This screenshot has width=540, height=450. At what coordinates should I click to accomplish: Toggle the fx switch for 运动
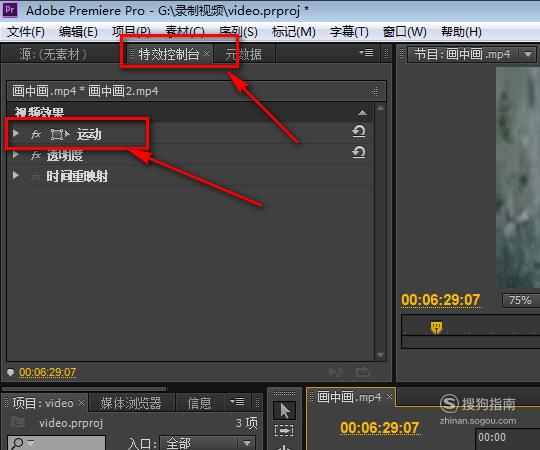tap(36, 134)
